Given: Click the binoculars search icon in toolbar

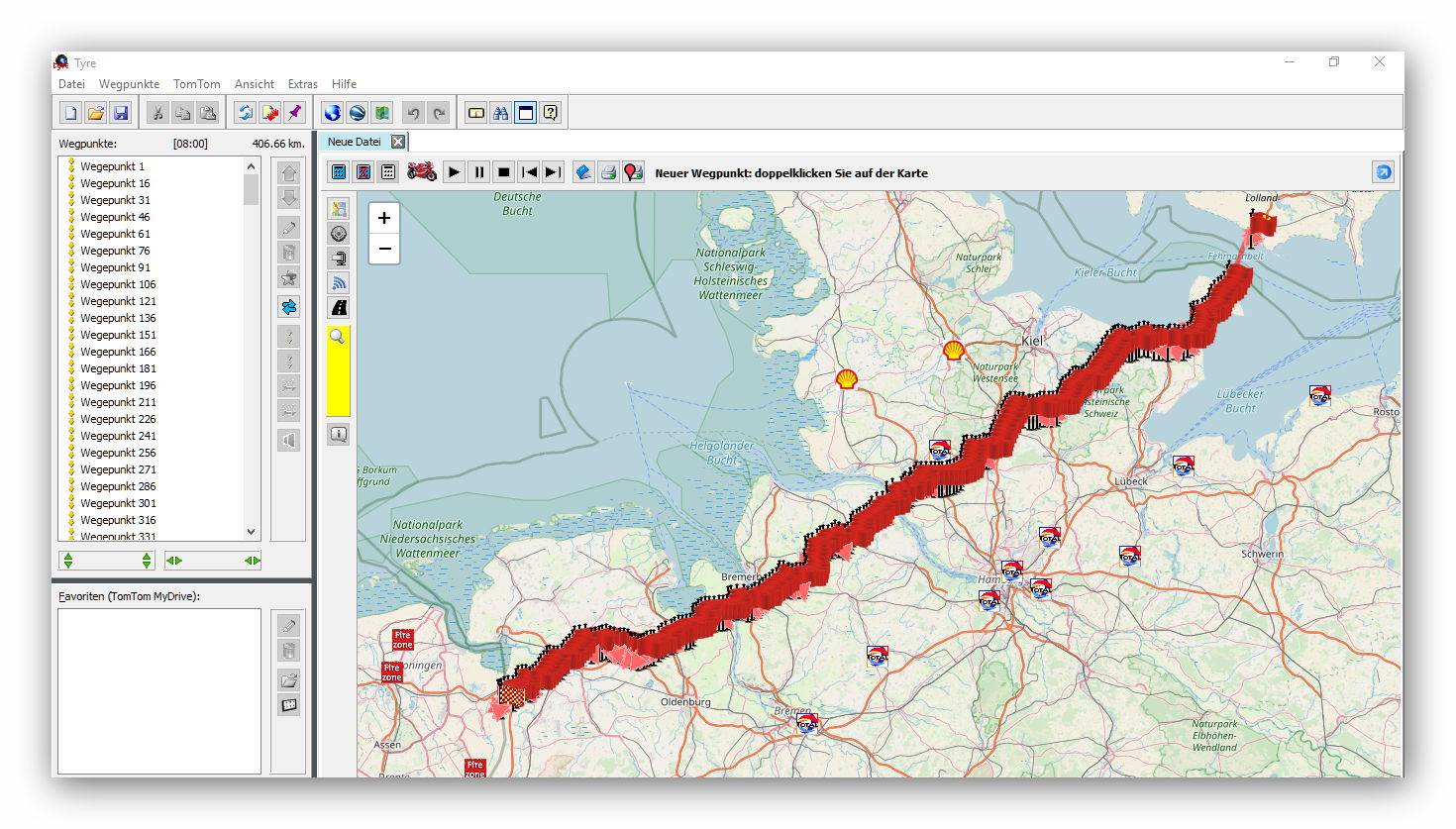Looking at the screenshot, I should (501, 113).
